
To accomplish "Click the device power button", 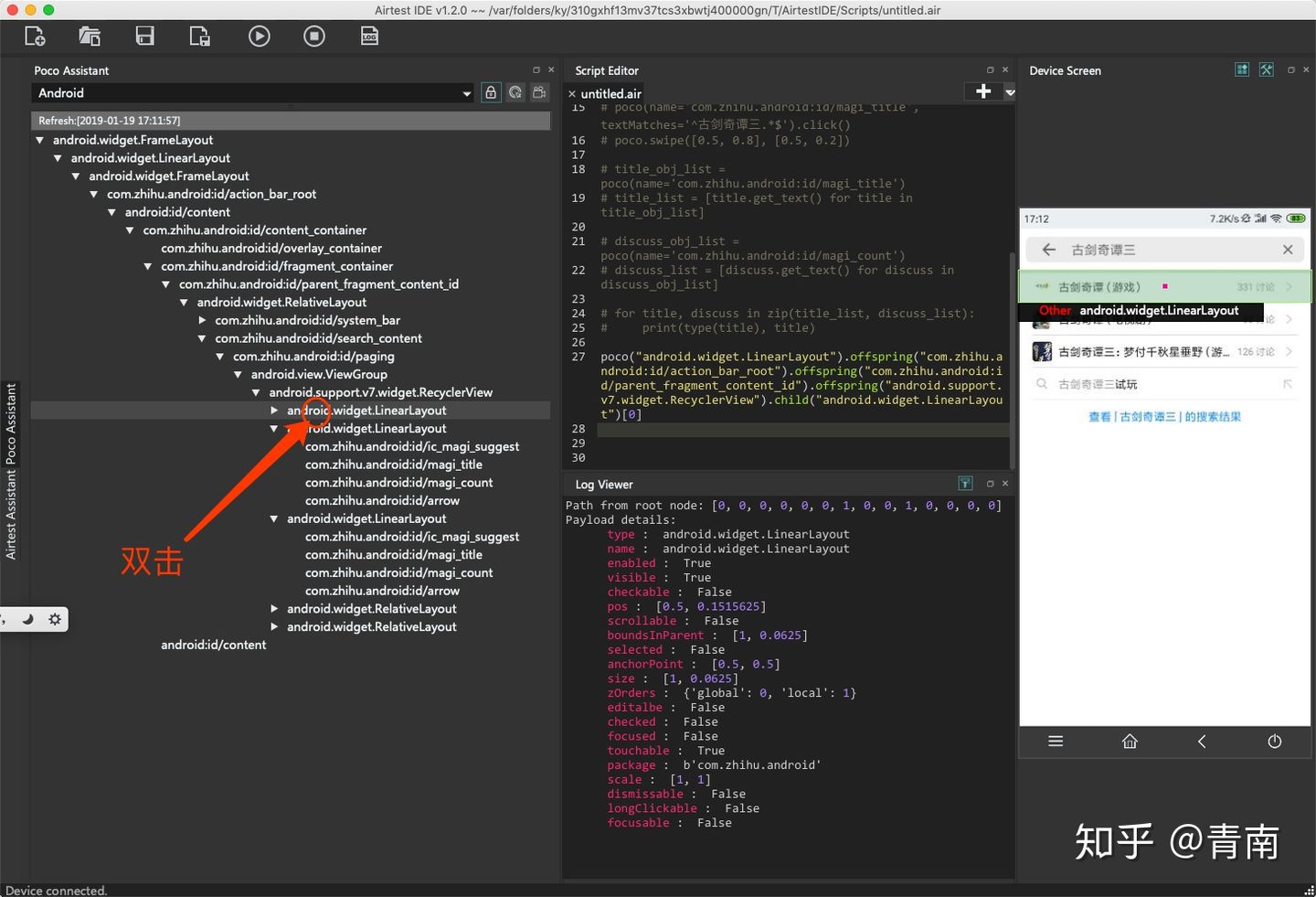I will click(1274, 742).
